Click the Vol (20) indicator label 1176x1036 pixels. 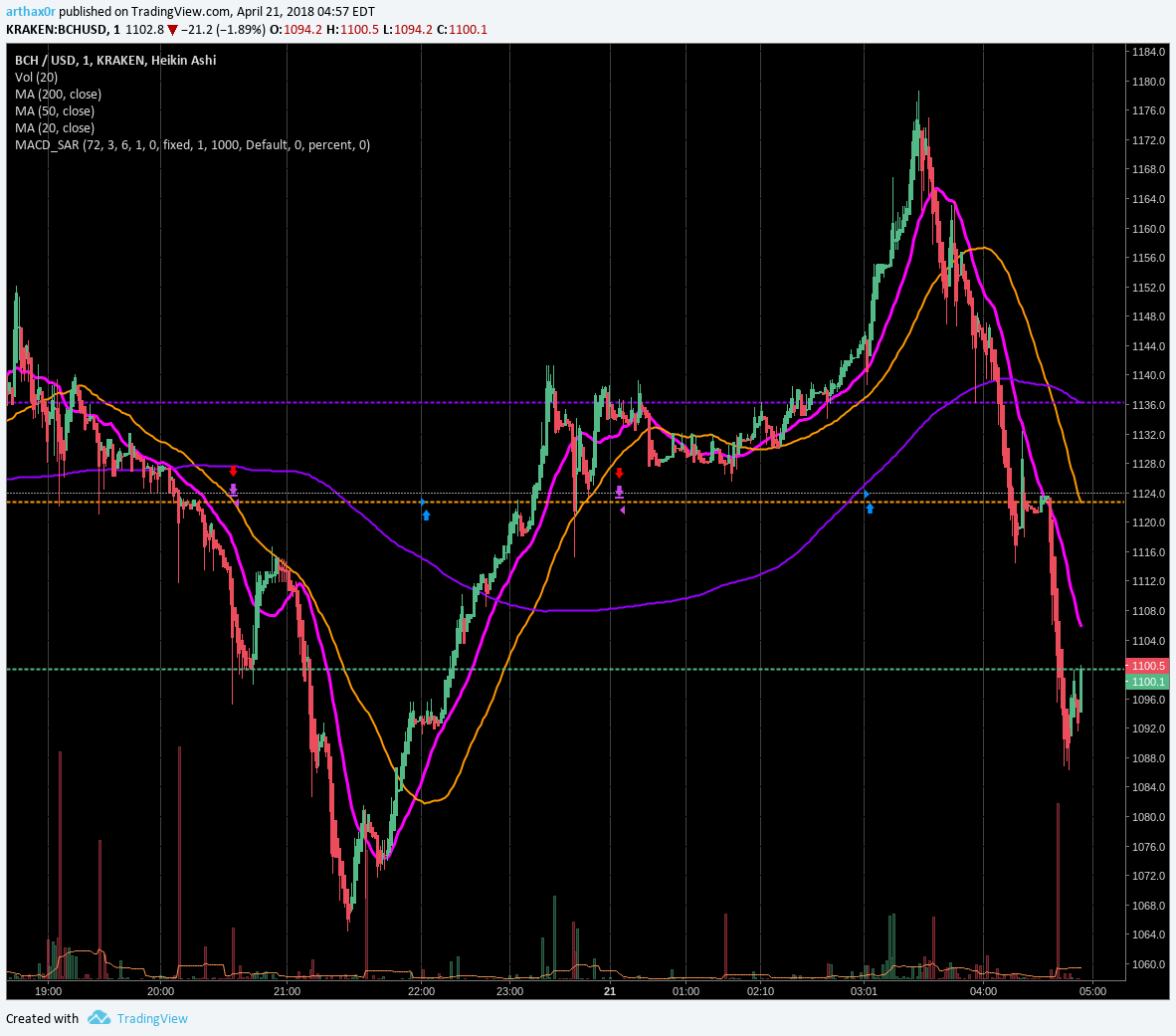(x=36, y=78)
